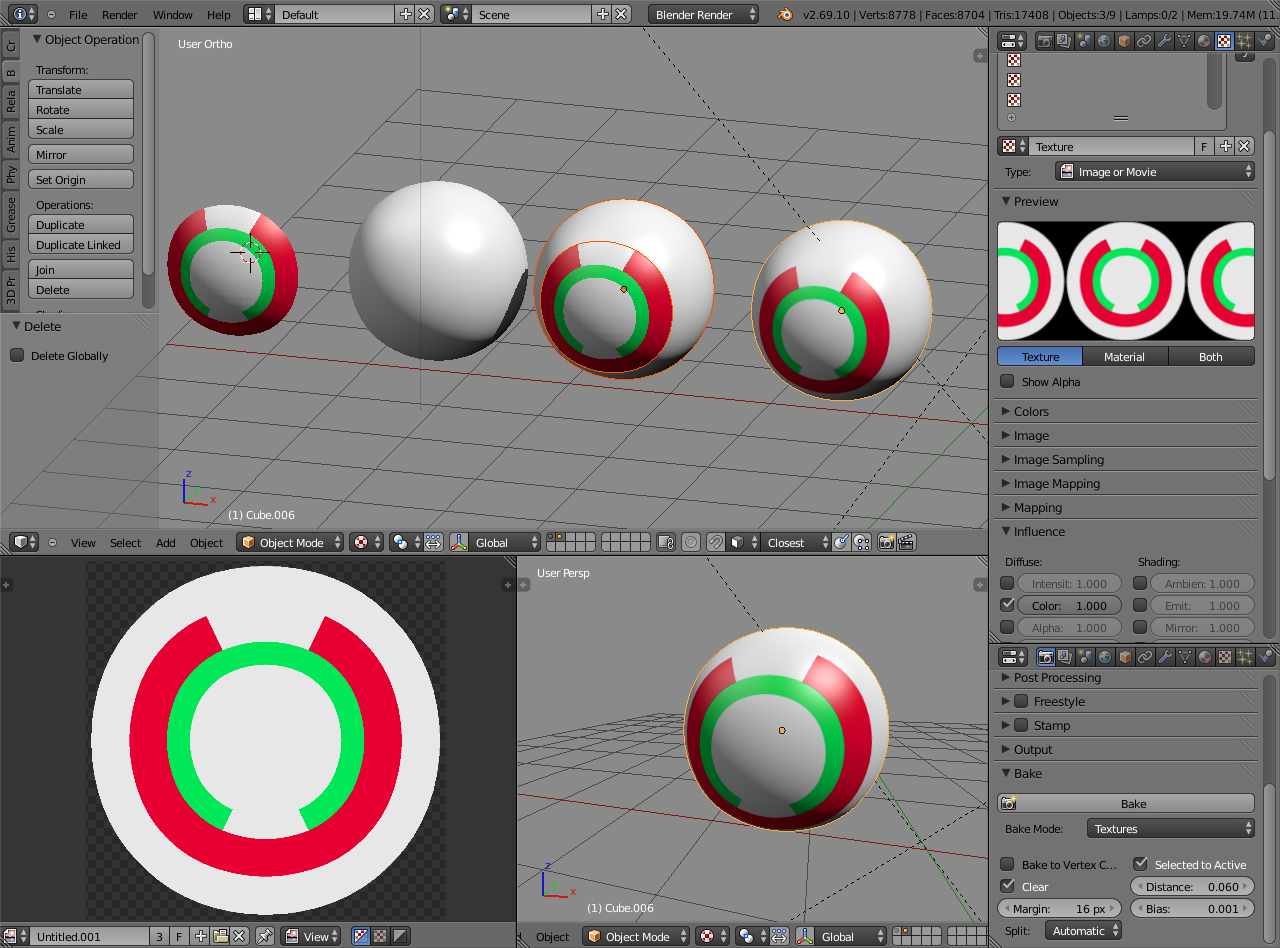
Task: Pin the image in the image editor
Action: [265, 936]
